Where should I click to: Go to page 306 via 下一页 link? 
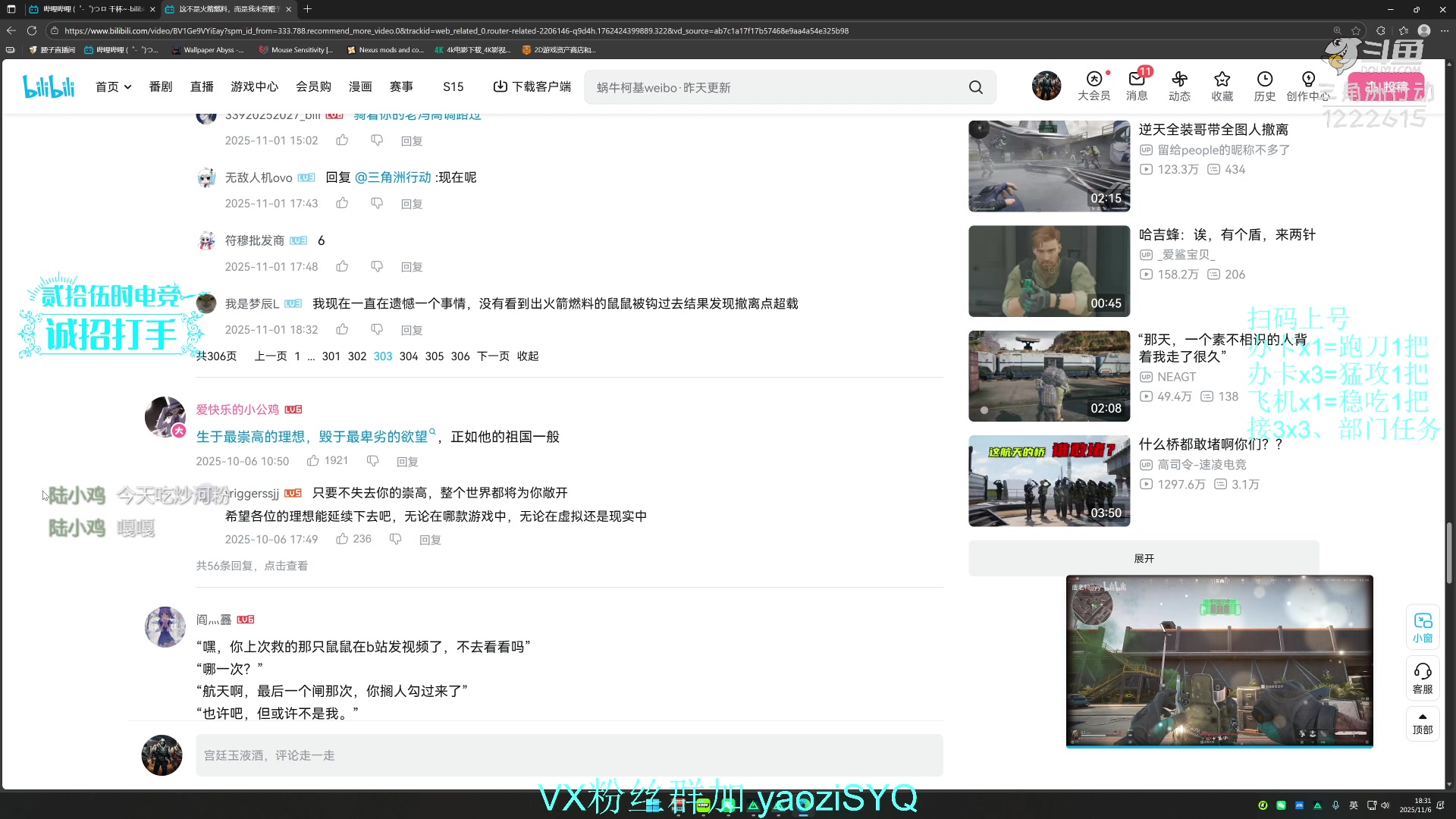pos(493,356)
